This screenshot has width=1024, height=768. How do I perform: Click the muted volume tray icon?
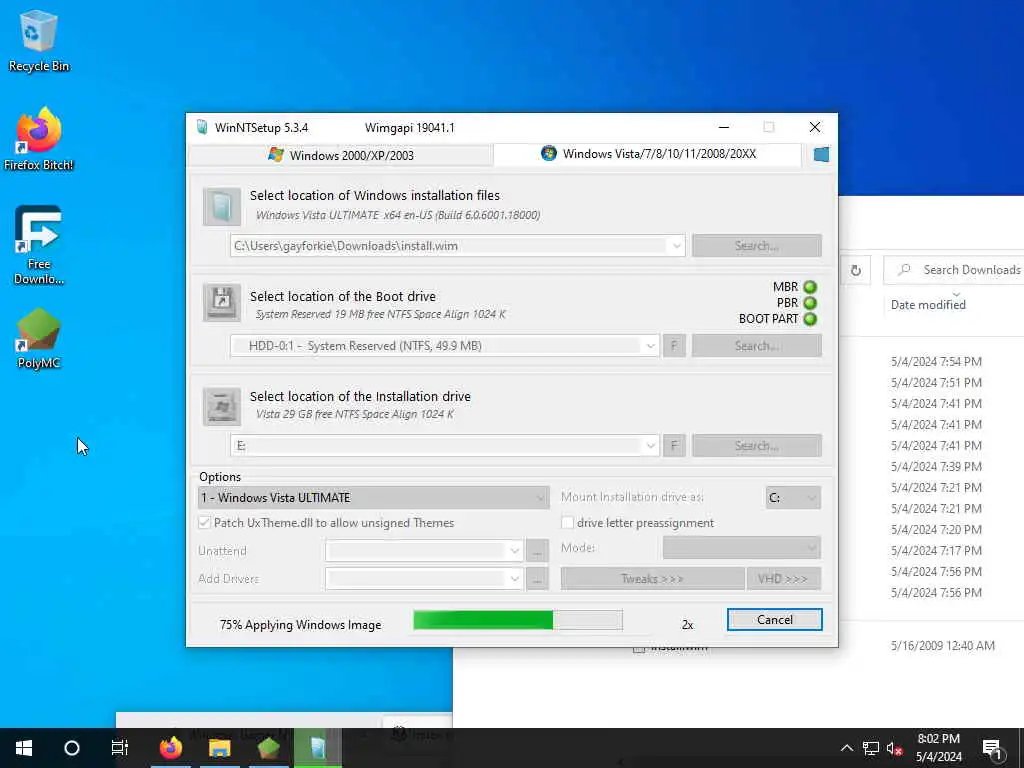coord(895,748)
